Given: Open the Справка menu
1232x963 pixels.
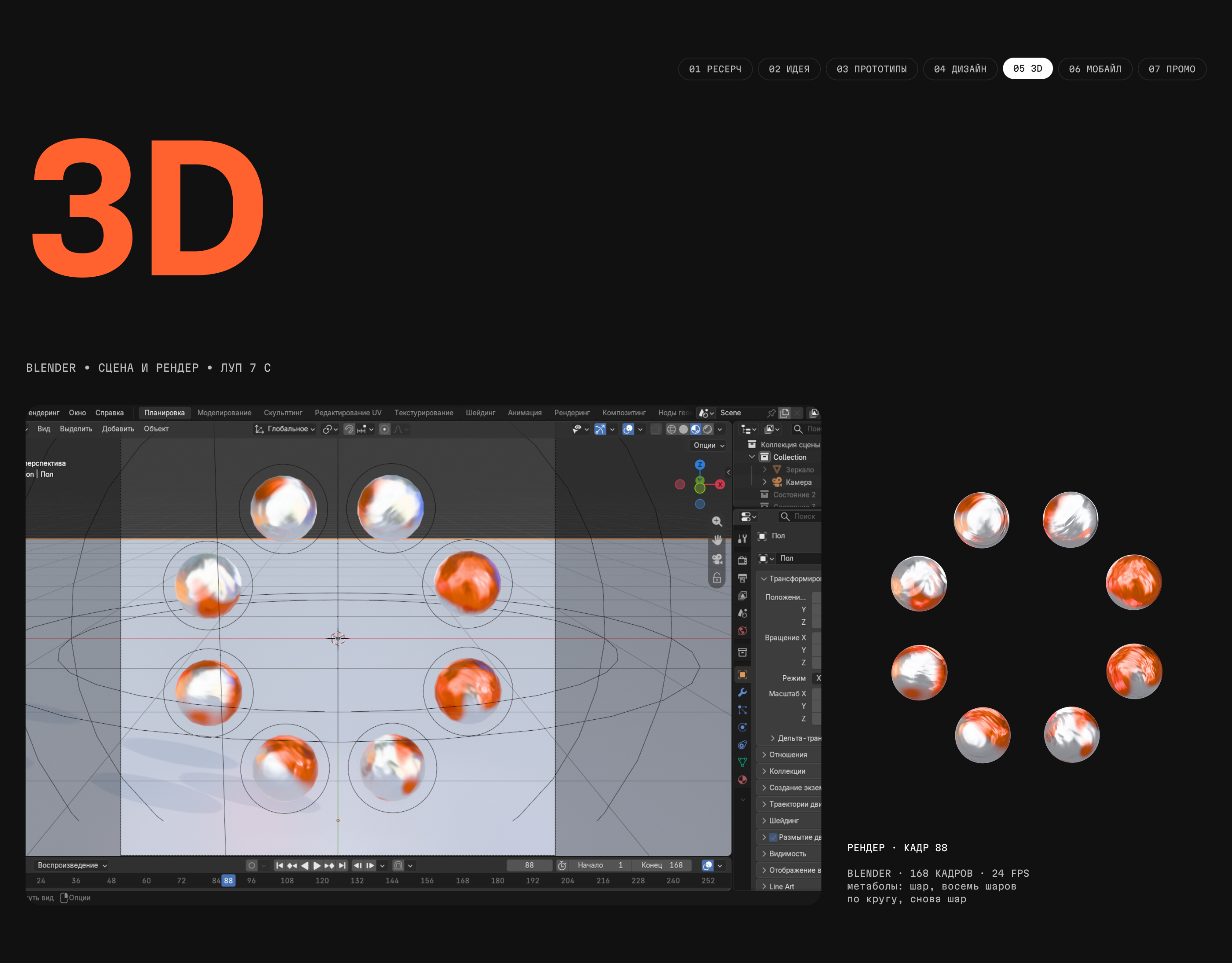Looking at the screenshot, I should click(110, 413).
